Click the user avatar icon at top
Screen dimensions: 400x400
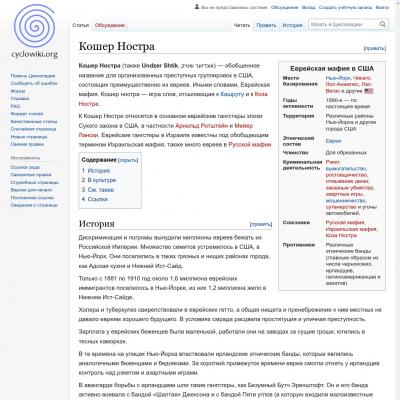point(197,7)
